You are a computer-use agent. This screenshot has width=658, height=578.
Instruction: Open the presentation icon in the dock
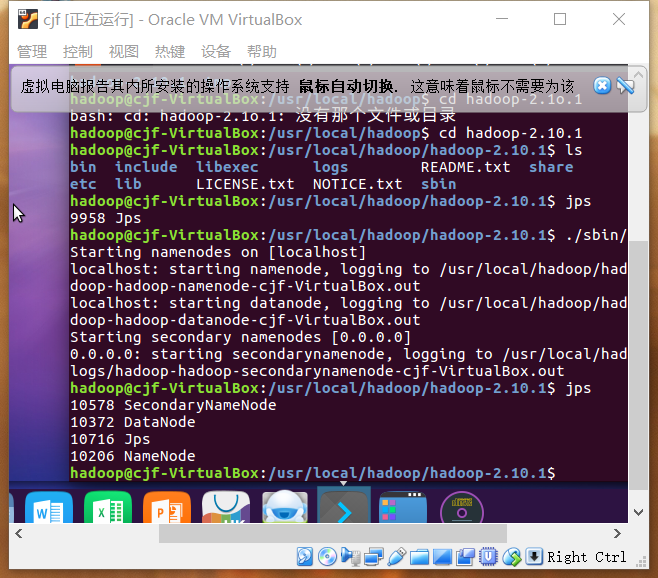pyautogui.click(x=167, y=507)
